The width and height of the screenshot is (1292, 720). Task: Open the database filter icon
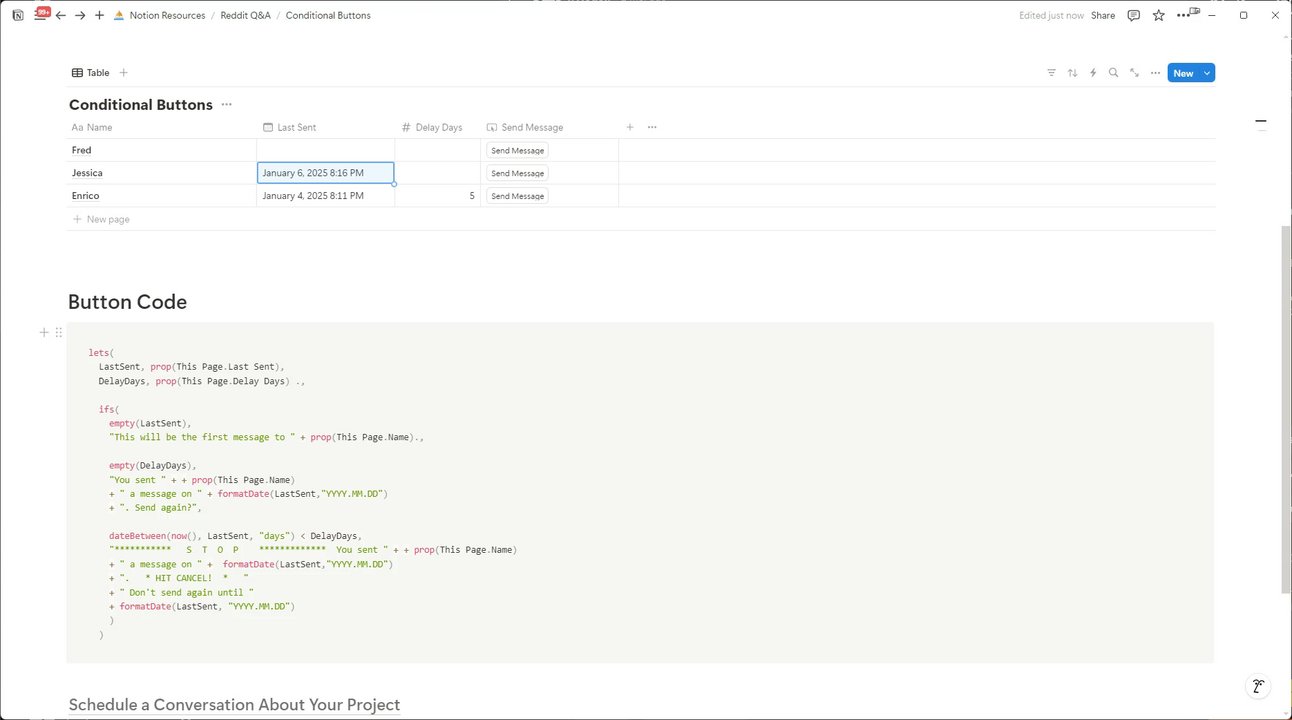click(x=1051, y=73)
